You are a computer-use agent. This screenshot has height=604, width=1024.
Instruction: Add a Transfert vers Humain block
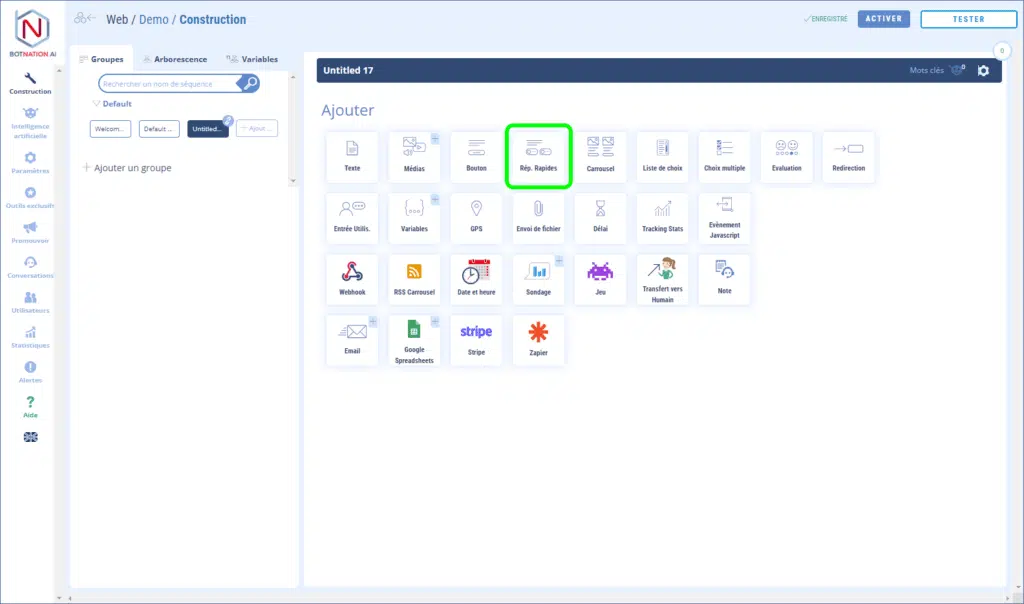662,280
